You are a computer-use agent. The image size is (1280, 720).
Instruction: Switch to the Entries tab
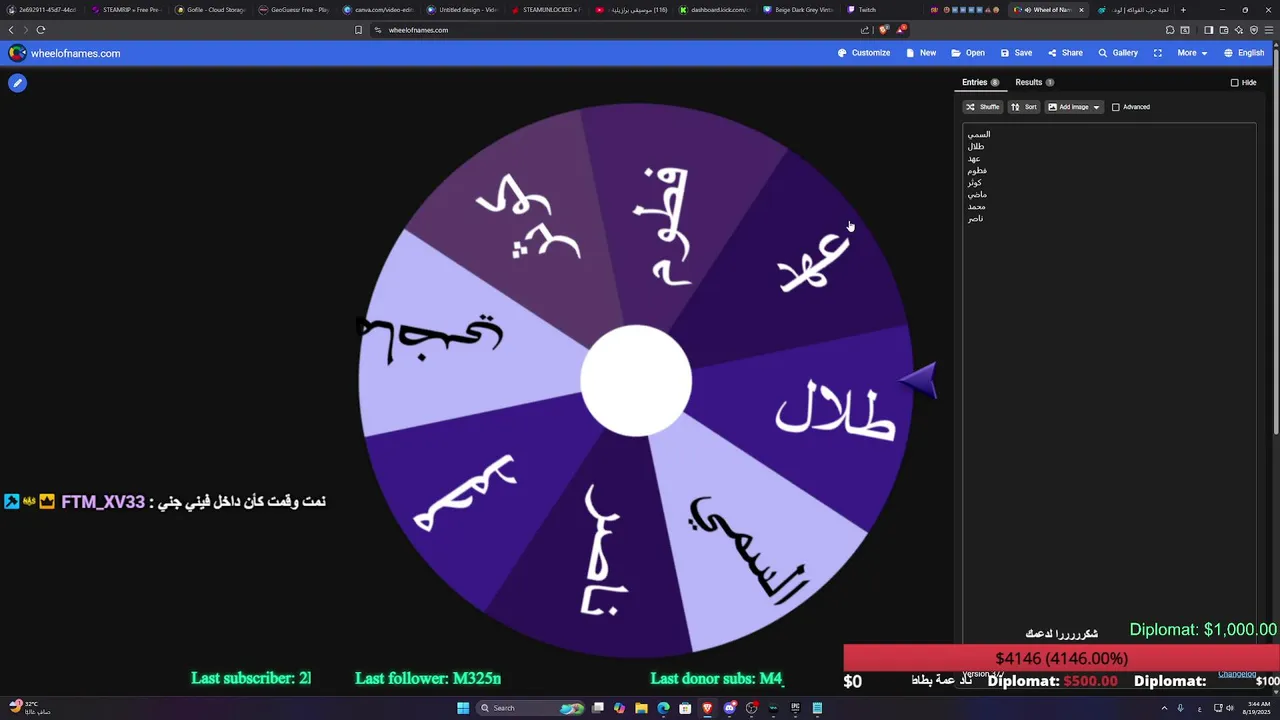coord(980,82)
